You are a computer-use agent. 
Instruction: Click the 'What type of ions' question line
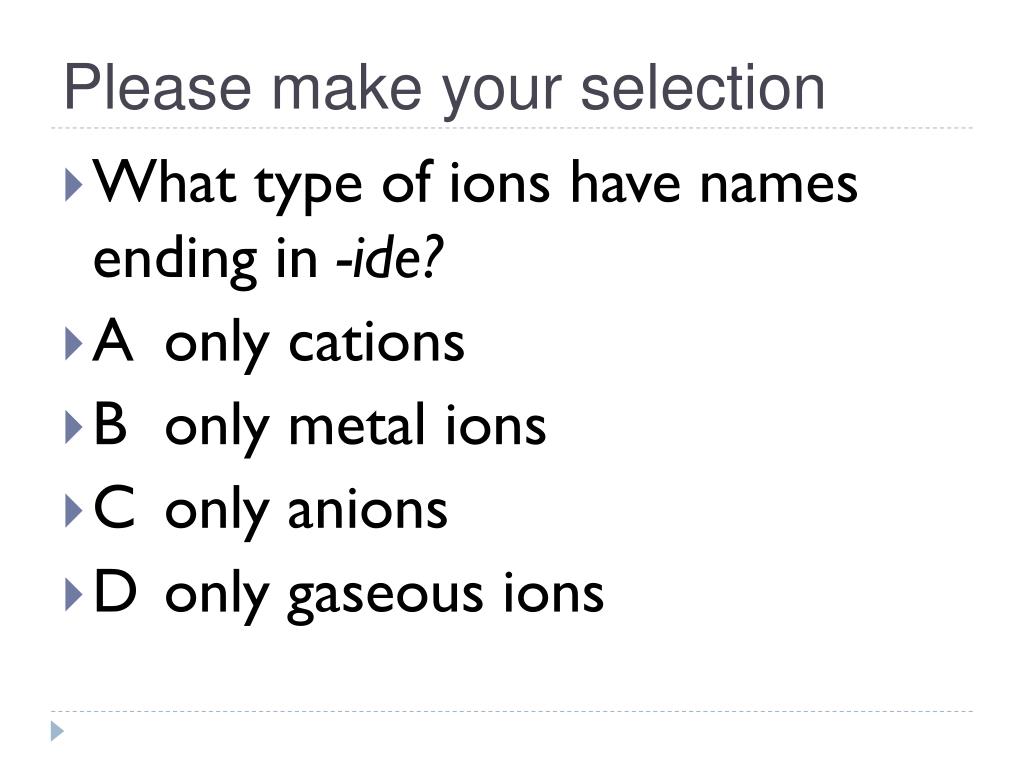point(475,184)
